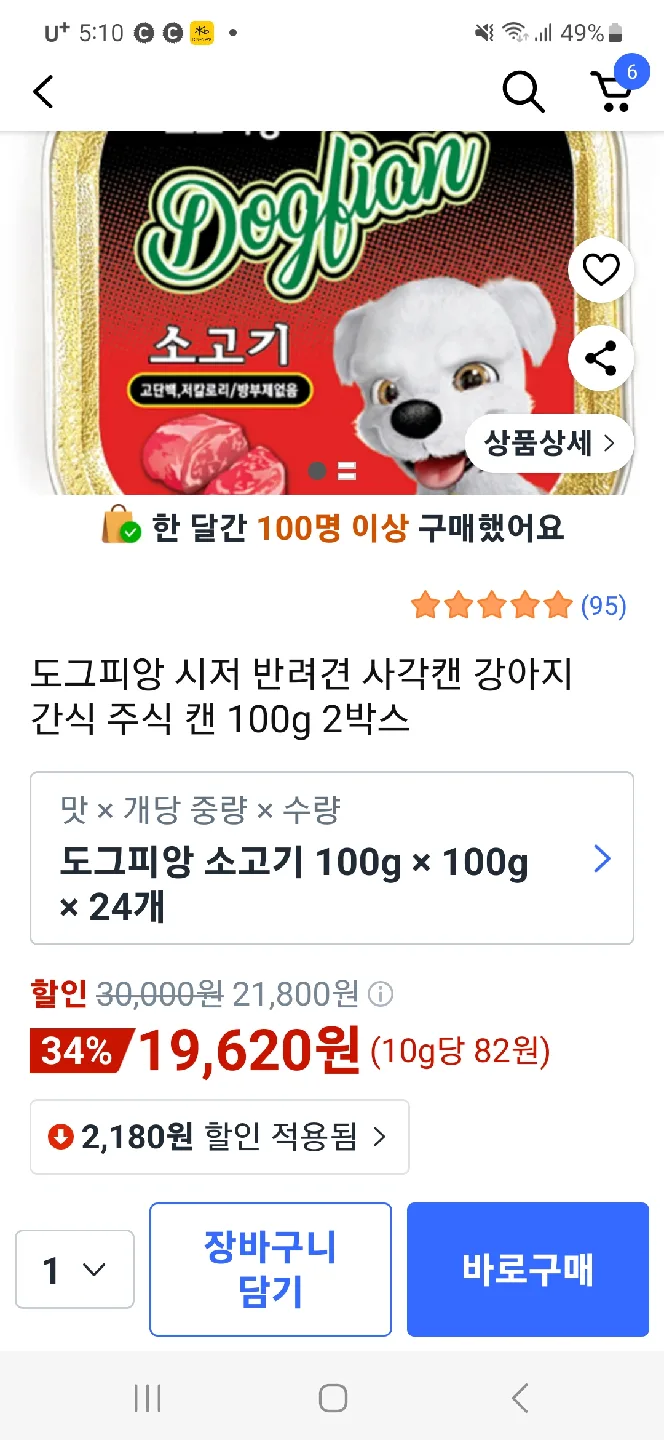Viewport: 664px width, 1440px height.
Task: Tap the share icon
Action: point(601,358)
